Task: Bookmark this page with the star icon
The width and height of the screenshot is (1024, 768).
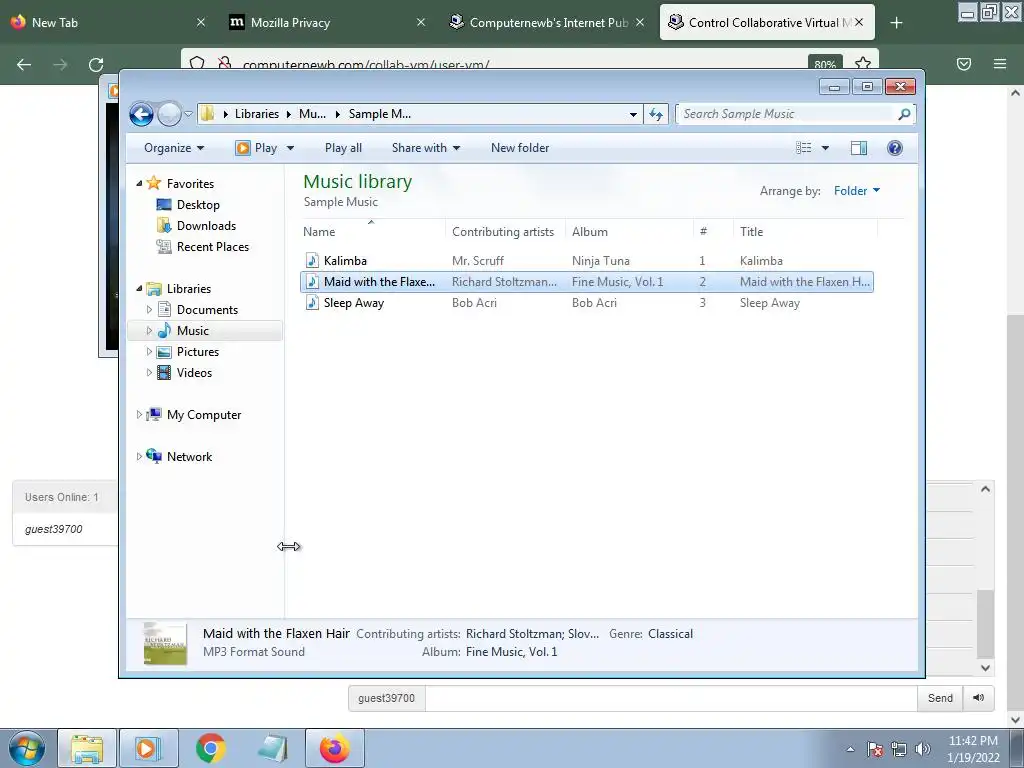Action: point(863,64)
